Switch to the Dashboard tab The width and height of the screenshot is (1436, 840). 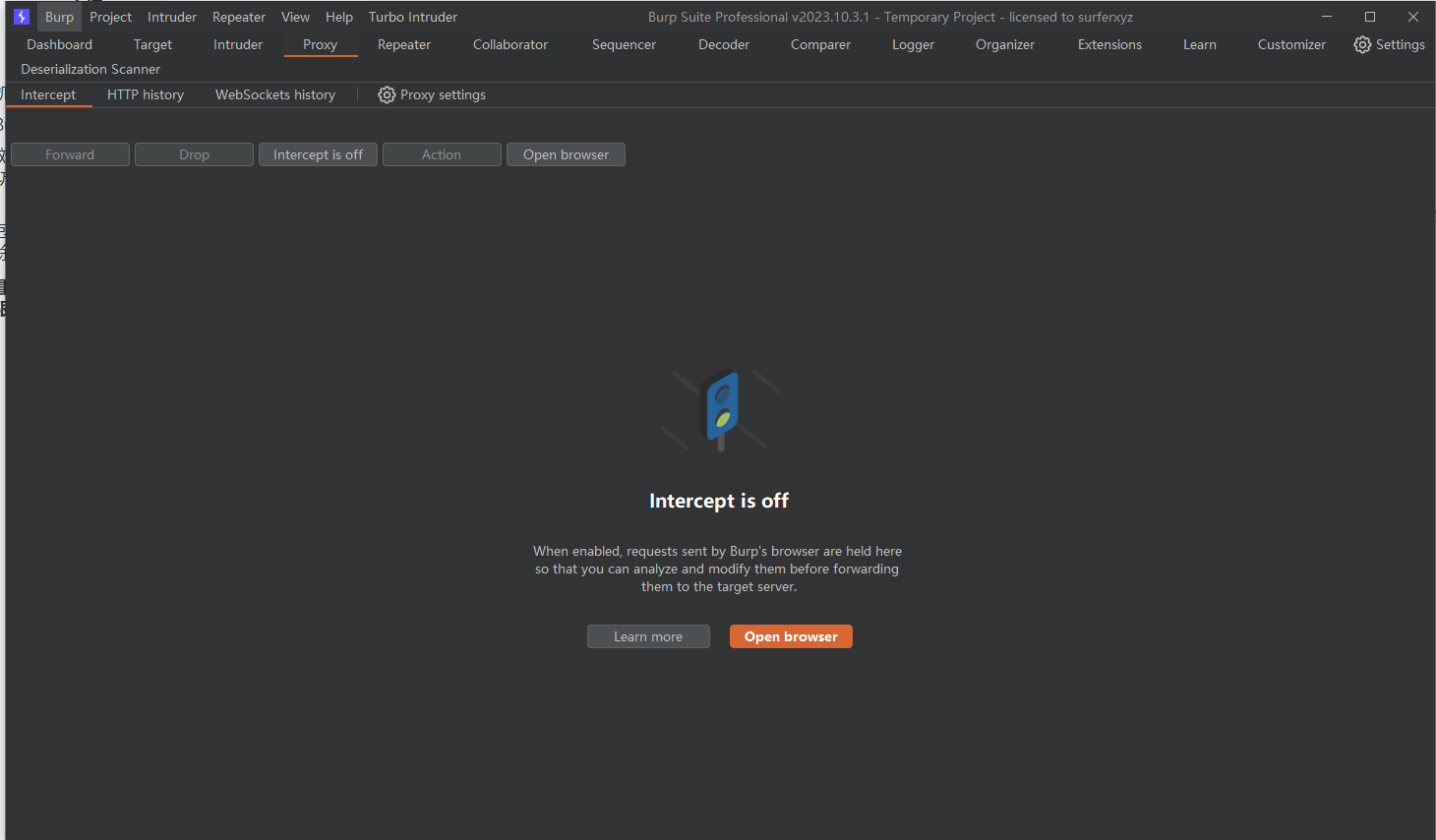point(60,44)
